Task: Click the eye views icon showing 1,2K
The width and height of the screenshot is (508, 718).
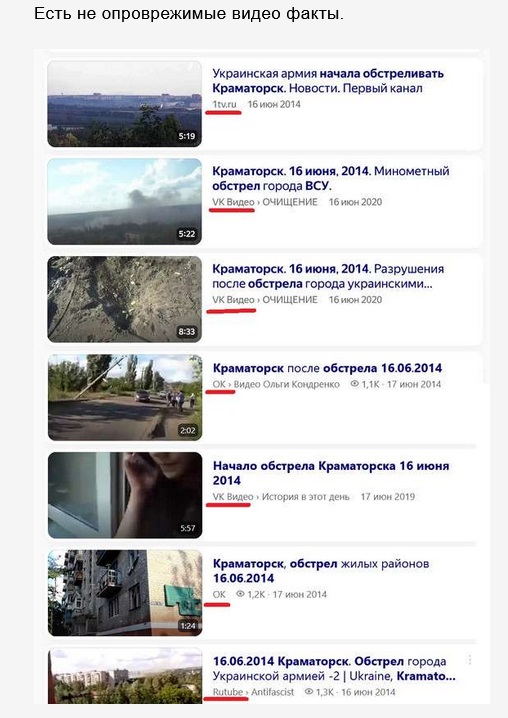Action: coord(240,594)
